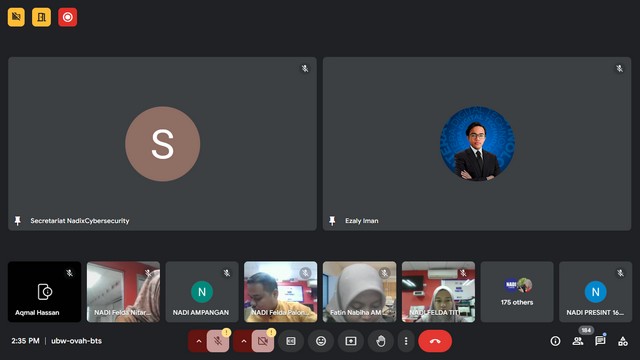The image size is (640, 360).
Task: Toggle closed captions button
Action: coord(291,341)
